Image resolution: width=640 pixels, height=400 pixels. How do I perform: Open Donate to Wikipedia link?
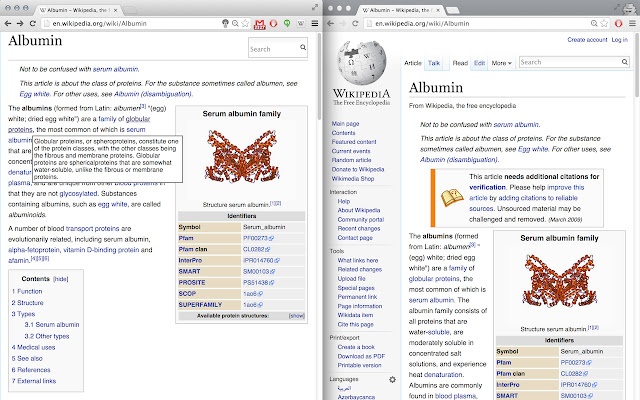coord(358,169)
